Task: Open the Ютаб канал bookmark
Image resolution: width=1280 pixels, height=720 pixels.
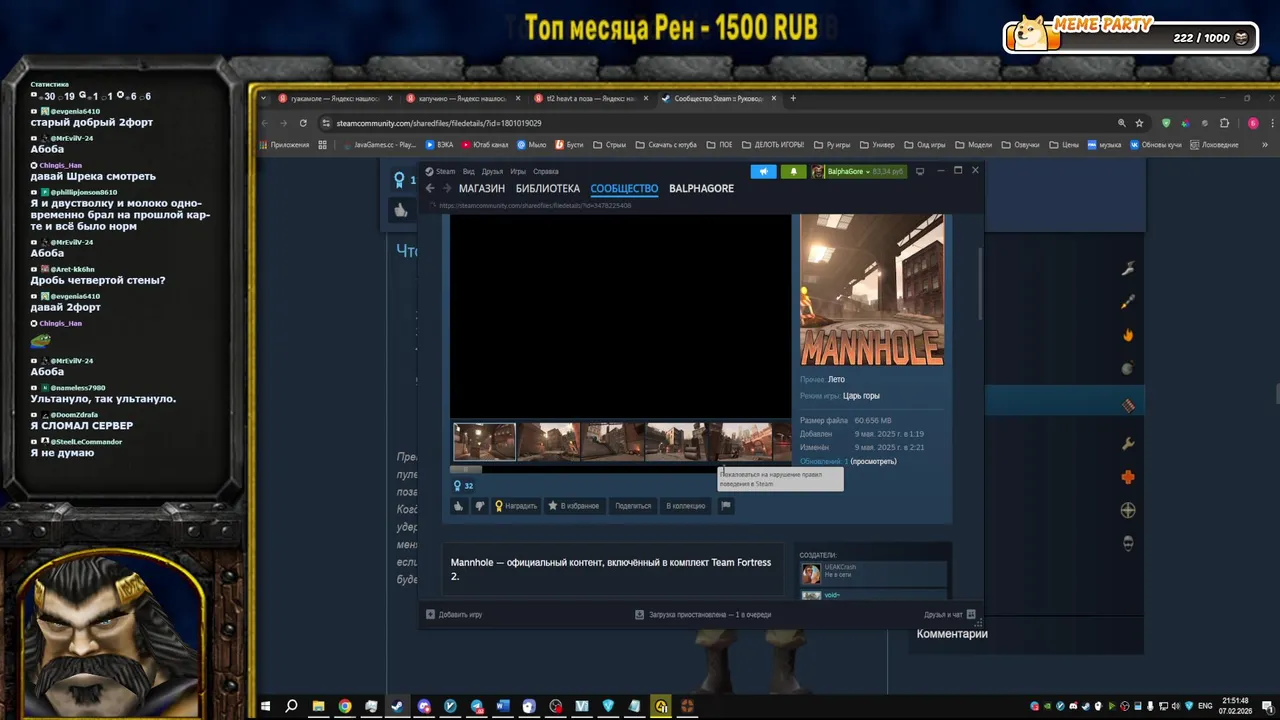Action: pyautogui.click(x=485, y=145)
